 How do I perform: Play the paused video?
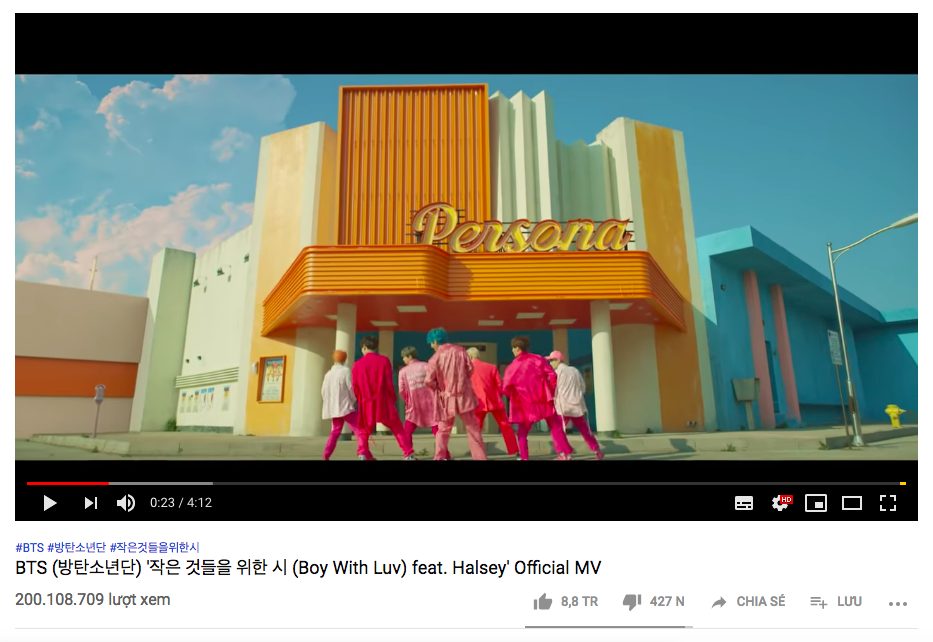pyautogui.click(x=50, y=503)
